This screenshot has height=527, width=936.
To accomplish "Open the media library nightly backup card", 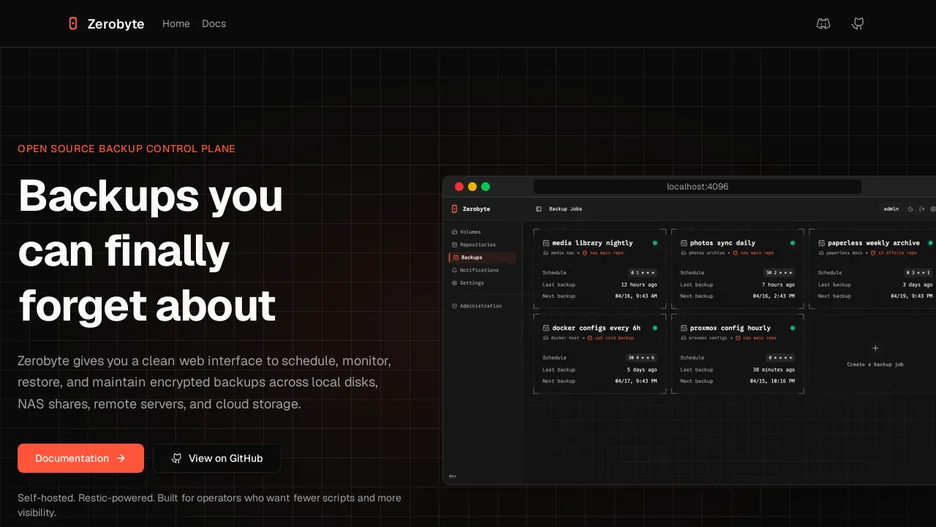I will [x=599, y=269].
